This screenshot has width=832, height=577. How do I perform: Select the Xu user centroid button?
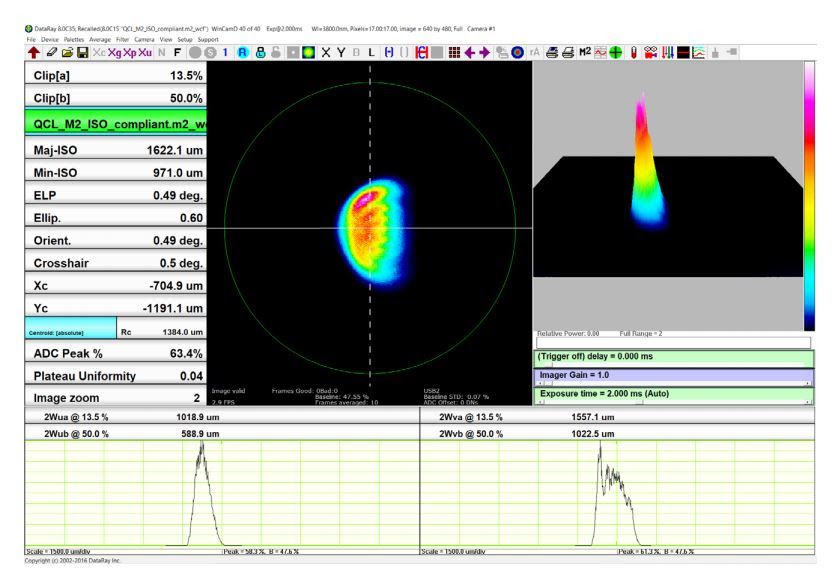[145, 52]
